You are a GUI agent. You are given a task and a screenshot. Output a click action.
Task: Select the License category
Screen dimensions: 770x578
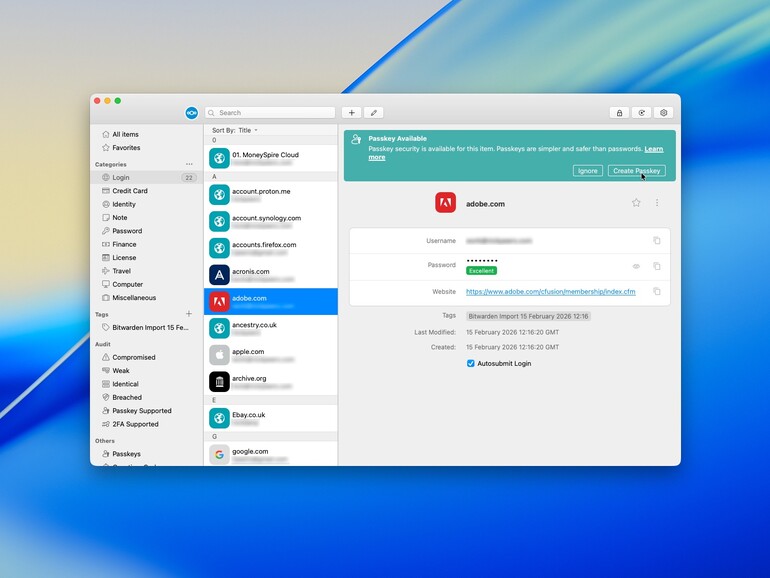(x=146, y=257)
